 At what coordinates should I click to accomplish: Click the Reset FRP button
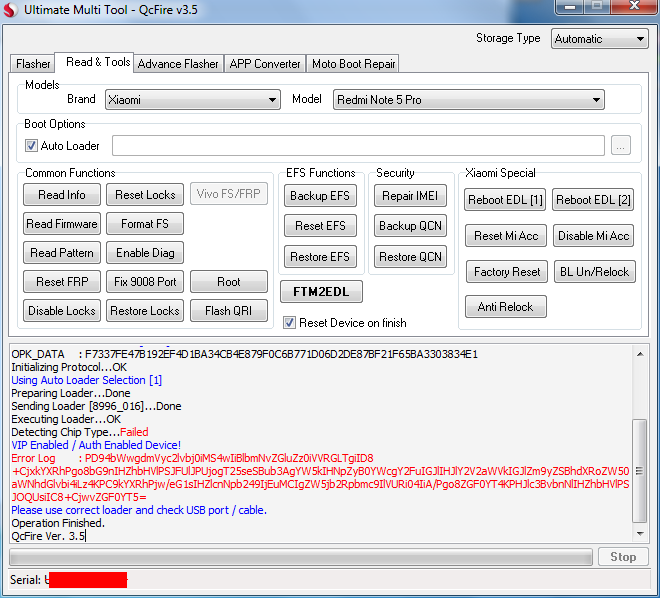click(62, 282)
